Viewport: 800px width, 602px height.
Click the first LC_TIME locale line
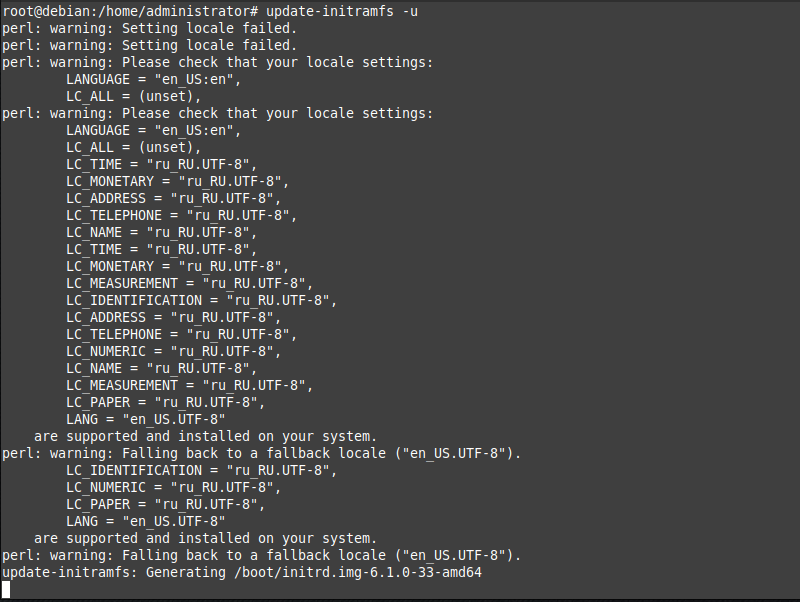coord(161,164)
